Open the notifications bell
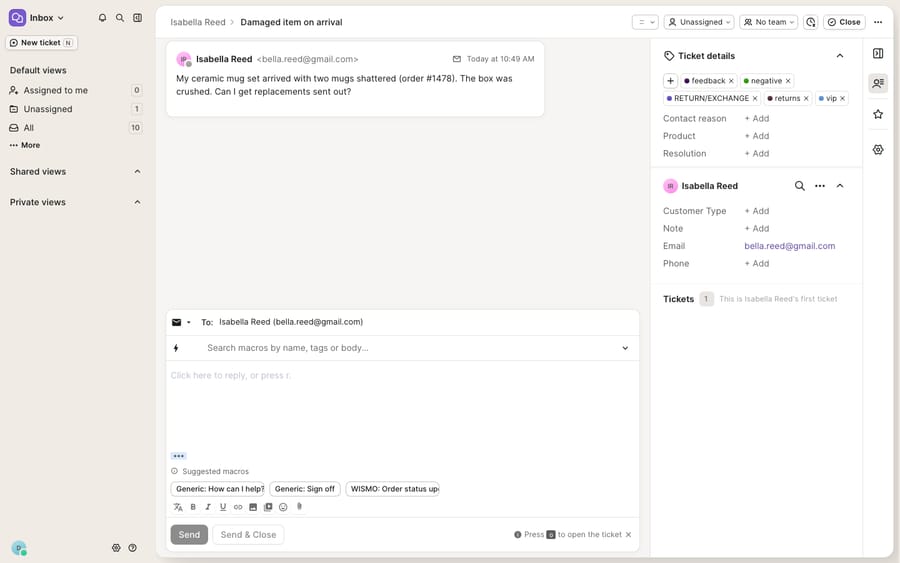The width and height of the screenshot is (900, 563). point(102,18)
